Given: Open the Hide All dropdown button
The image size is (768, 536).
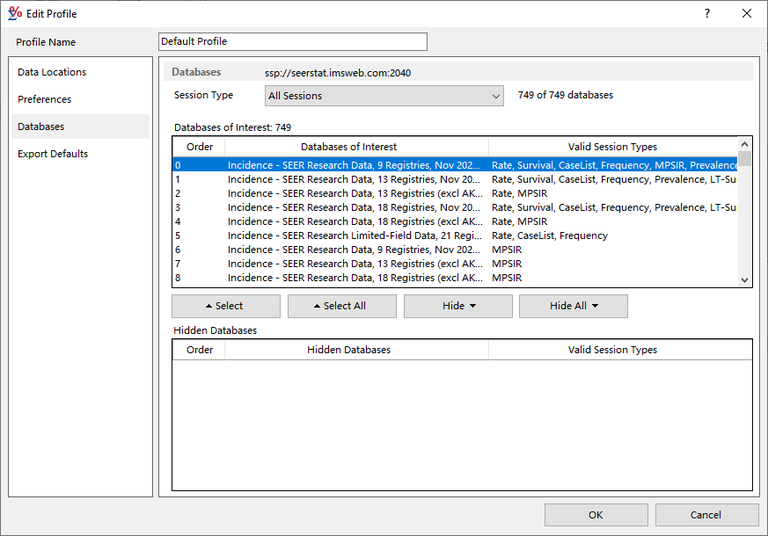Looking at the screenshot, I should tap(573, 306).
